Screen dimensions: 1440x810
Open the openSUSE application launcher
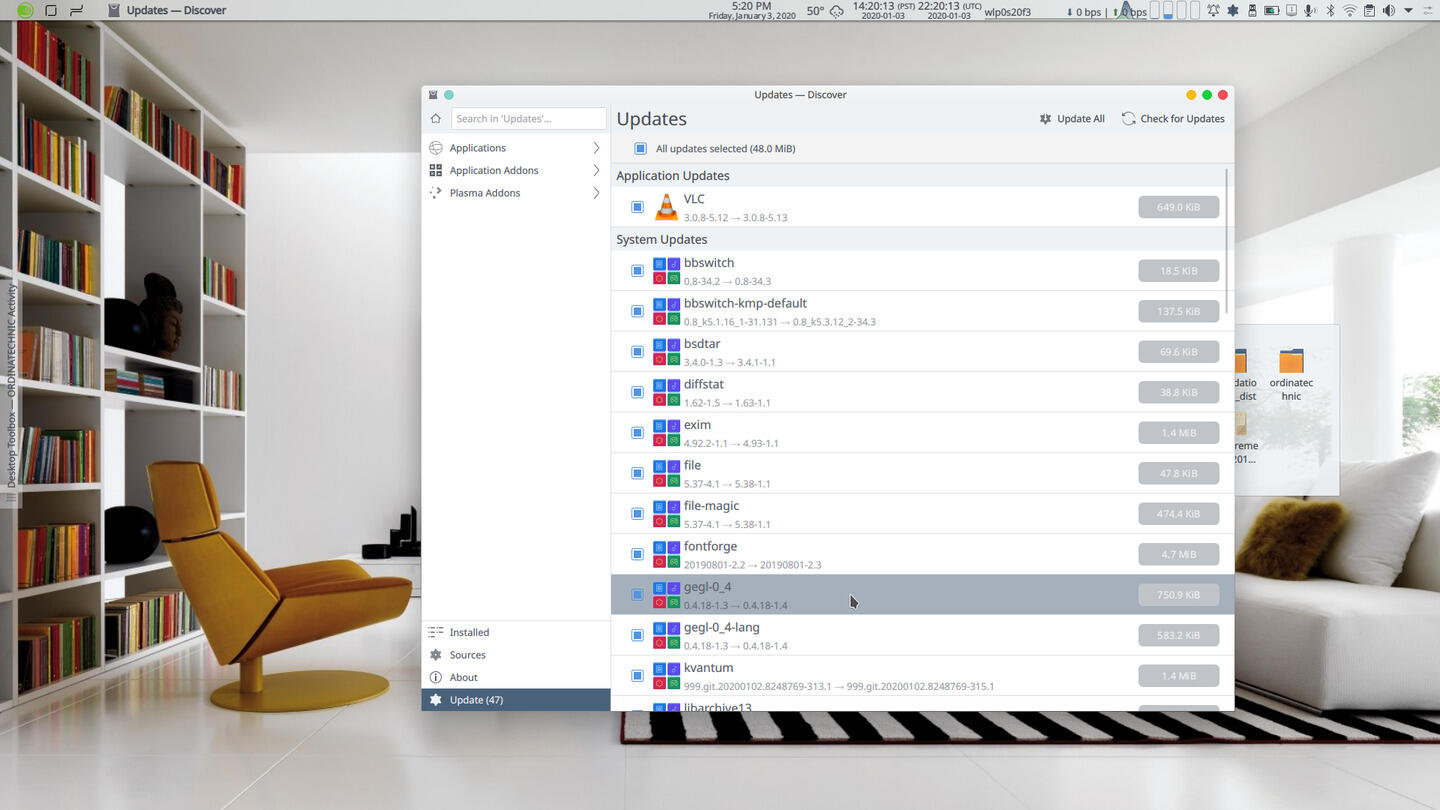point(25,10)
